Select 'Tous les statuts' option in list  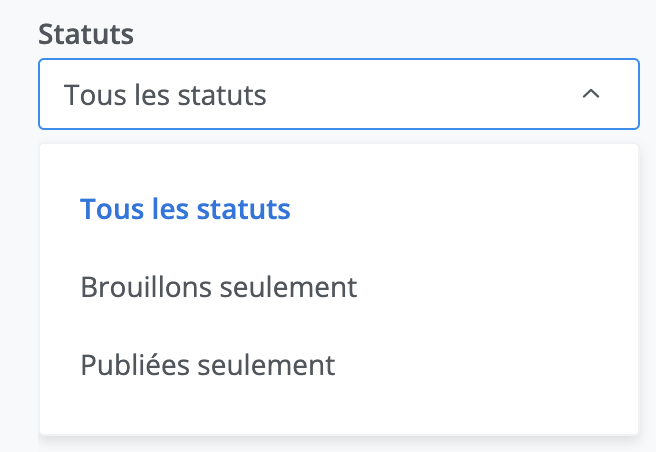[185, 210]
